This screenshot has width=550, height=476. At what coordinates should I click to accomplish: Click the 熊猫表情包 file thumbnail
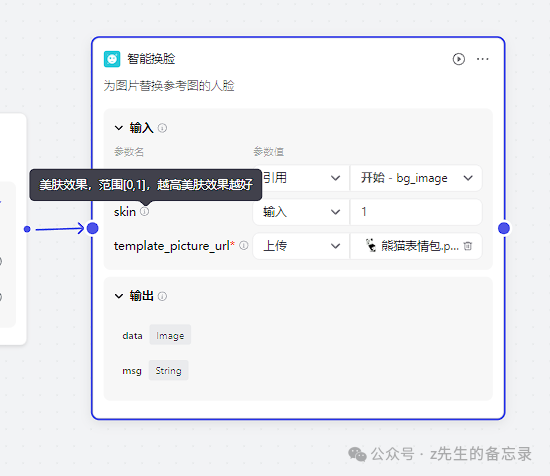click(370, 246)
